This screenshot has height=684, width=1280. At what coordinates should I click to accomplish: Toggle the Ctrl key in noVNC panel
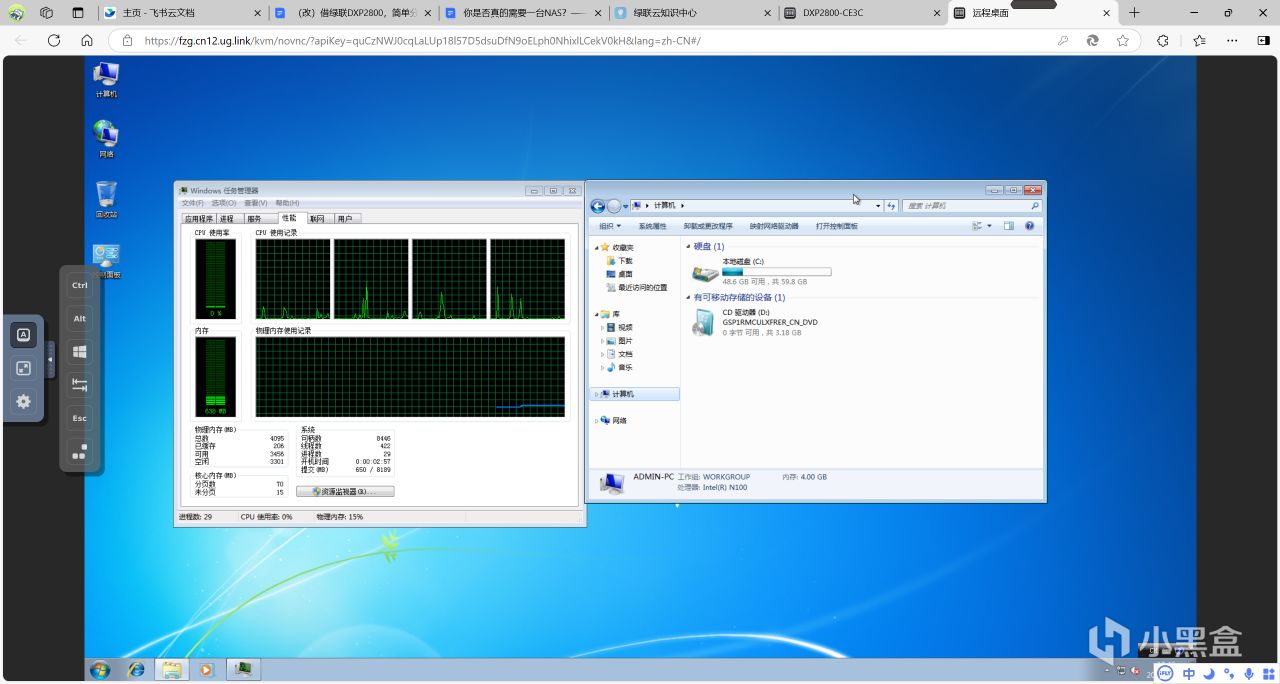point(80,285)
